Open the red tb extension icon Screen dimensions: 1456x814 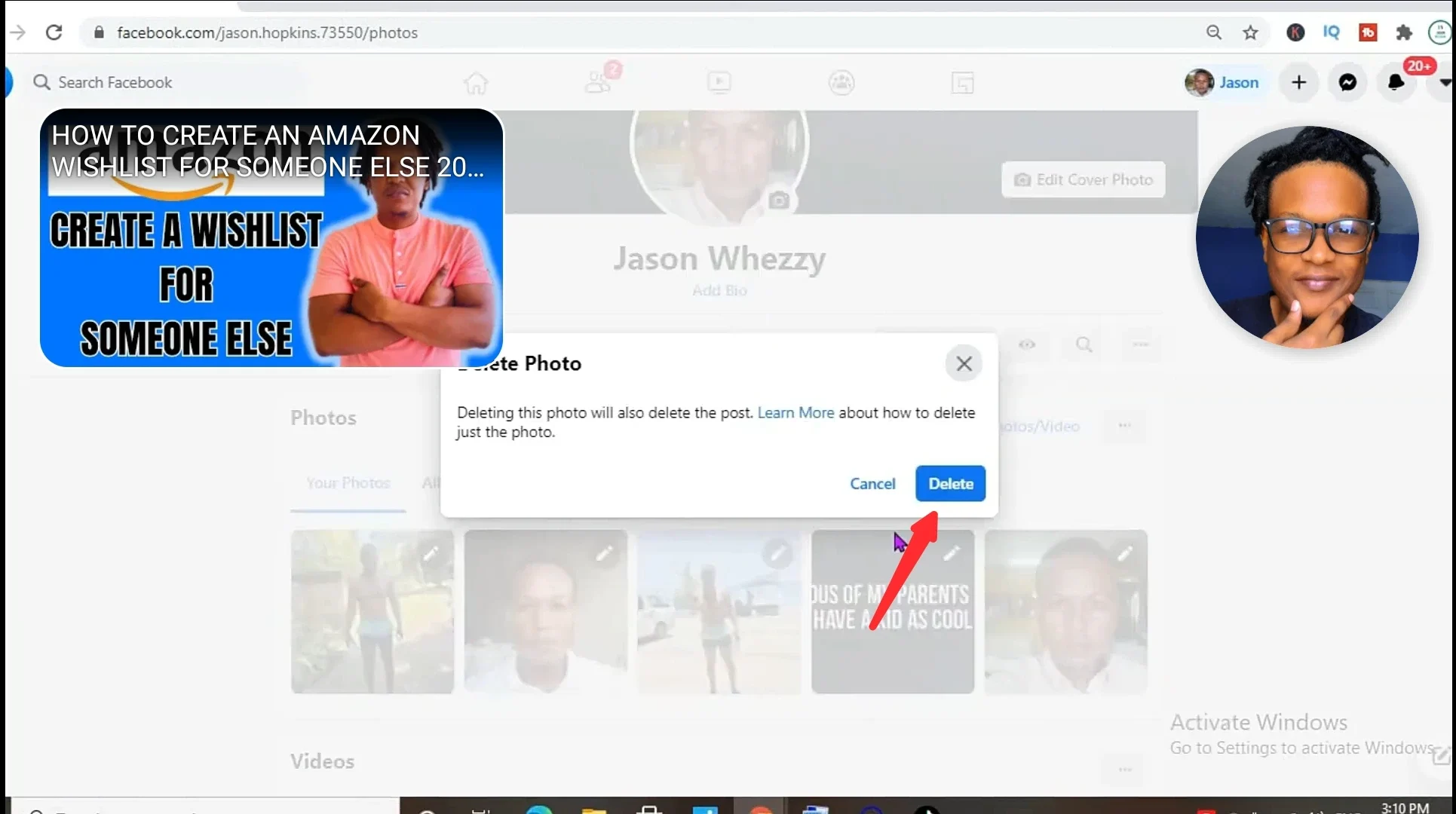[1367, 32]
